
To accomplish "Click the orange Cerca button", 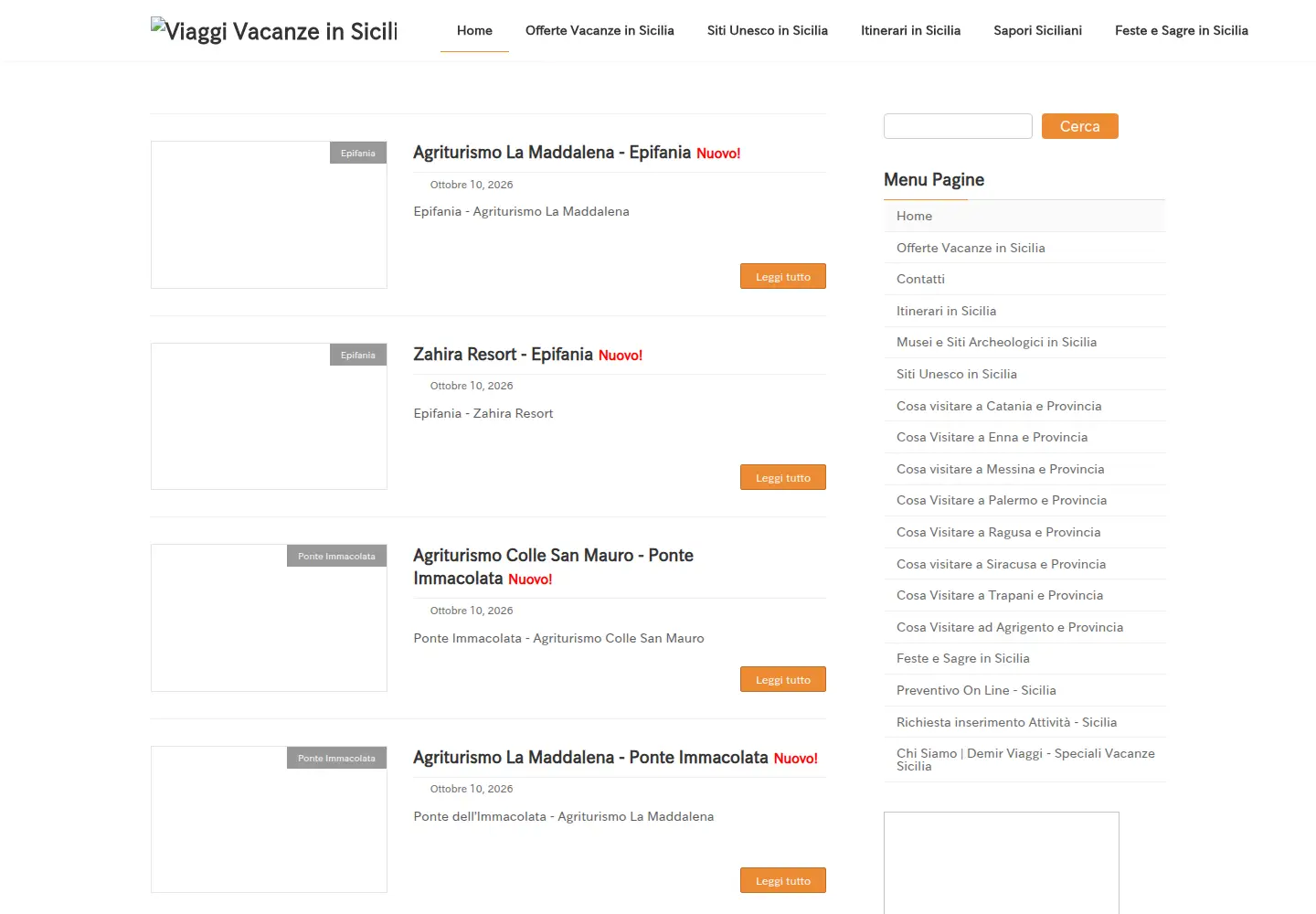I will (1079, 126).
